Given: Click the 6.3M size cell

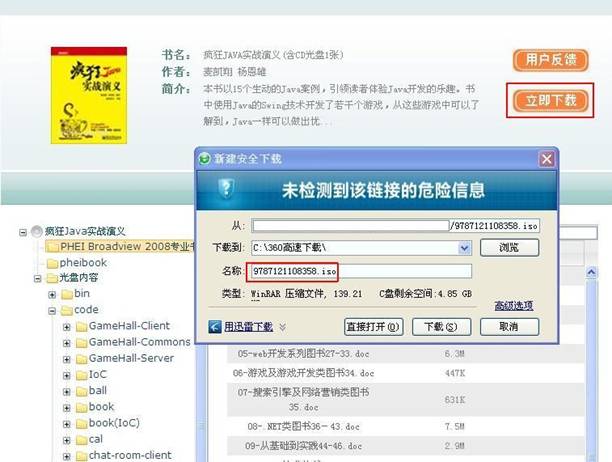Looking at the screenshot, I should 454,354.
